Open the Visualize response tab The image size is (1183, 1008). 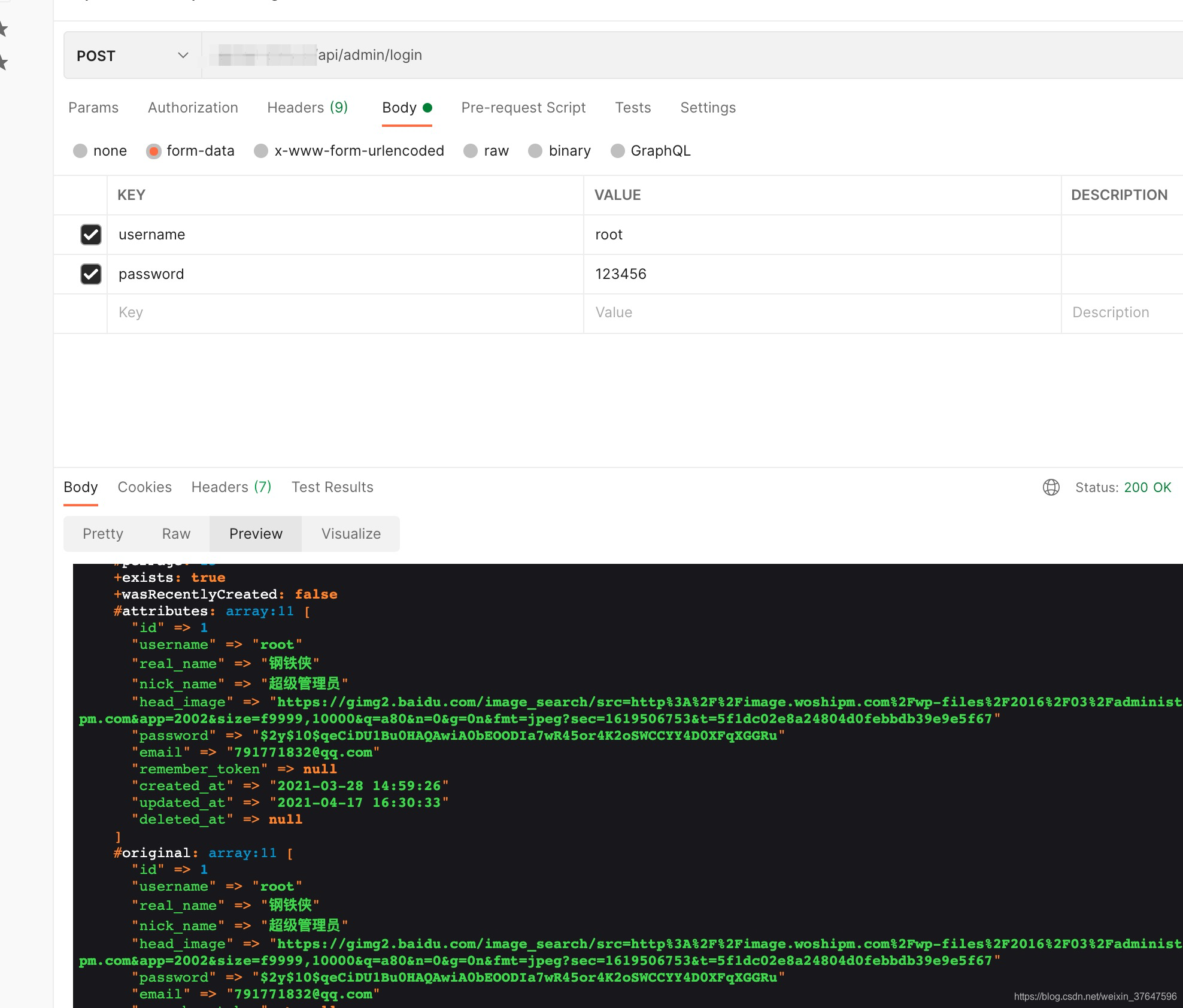(x=351, y=533)
